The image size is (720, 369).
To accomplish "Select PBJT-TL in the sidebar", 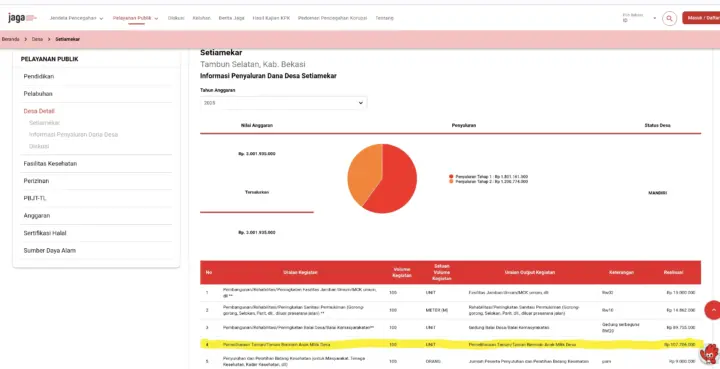I will 35,199.
